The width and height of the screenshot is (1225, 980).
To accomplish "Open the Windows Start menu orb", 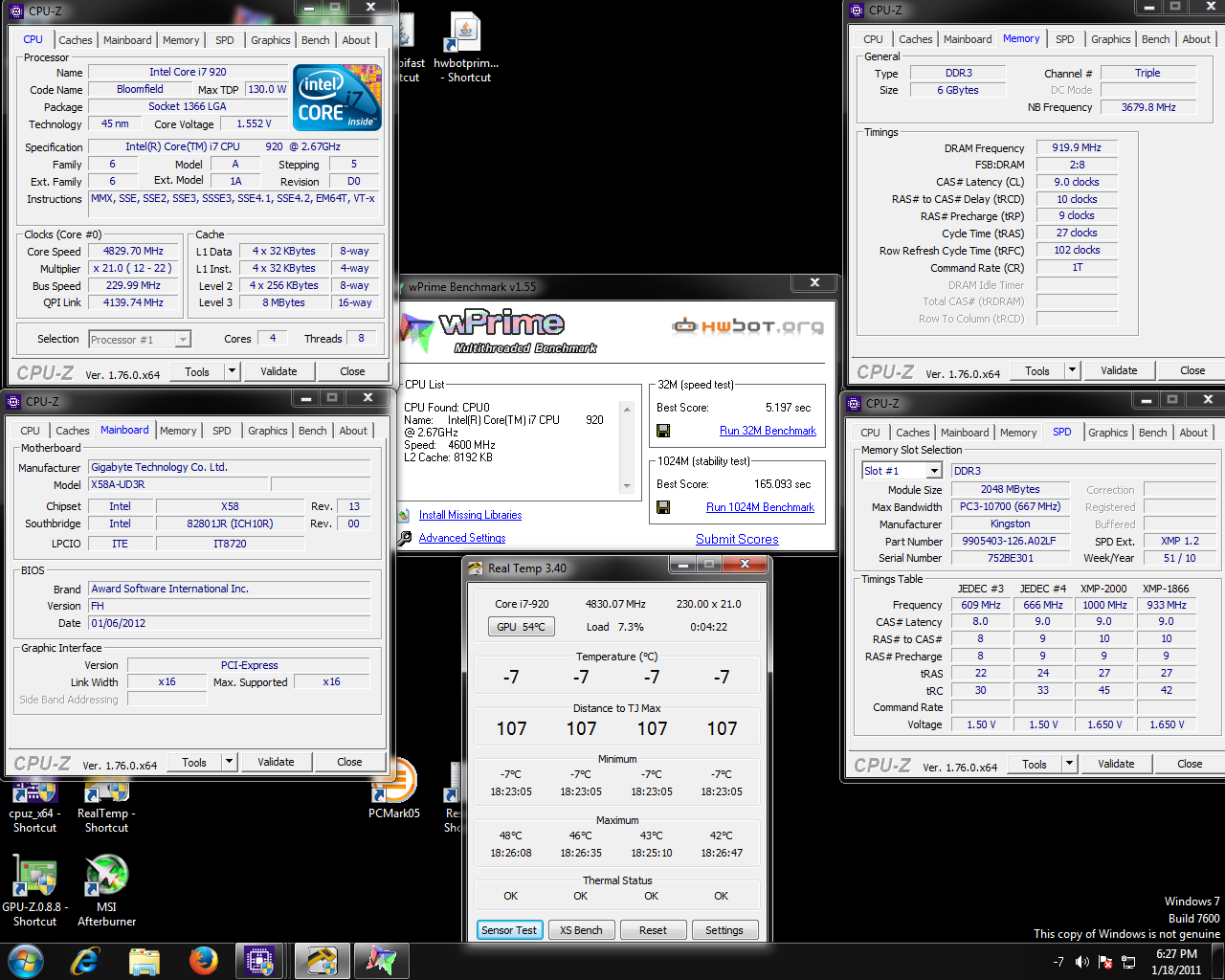I will pos(26,961).
